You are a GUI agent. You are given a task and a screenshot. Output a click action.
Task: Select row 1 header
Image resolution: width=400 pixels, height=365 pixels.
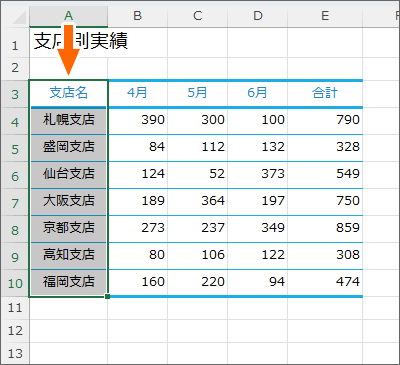(15, 42)
